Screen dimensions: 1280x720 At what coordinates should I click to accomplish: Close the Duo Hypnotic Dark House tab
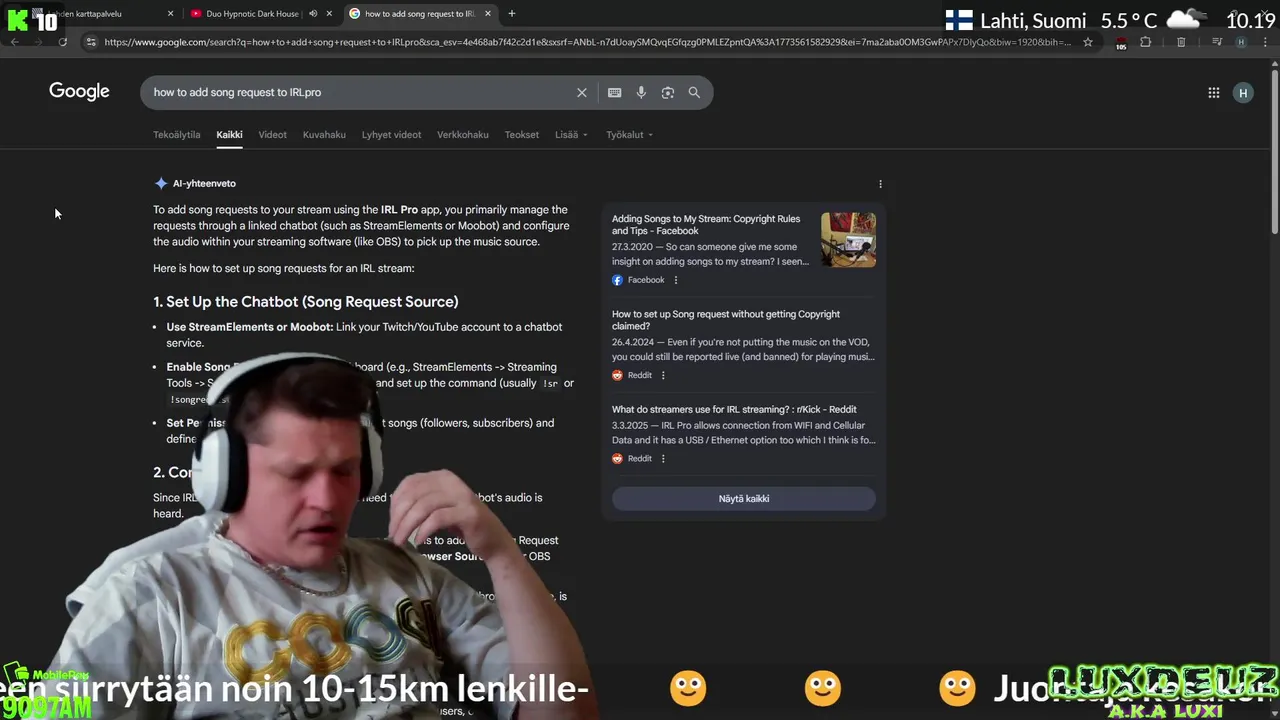[329, 14]
